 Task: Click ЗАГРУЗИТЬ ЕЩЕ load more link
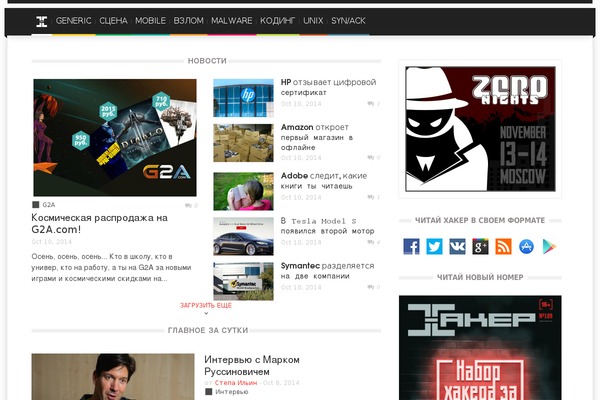coord(206,305)
